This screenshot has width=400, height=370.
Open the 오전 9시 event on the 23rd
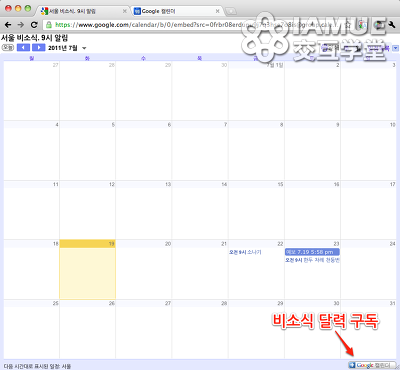coord(312,260)
